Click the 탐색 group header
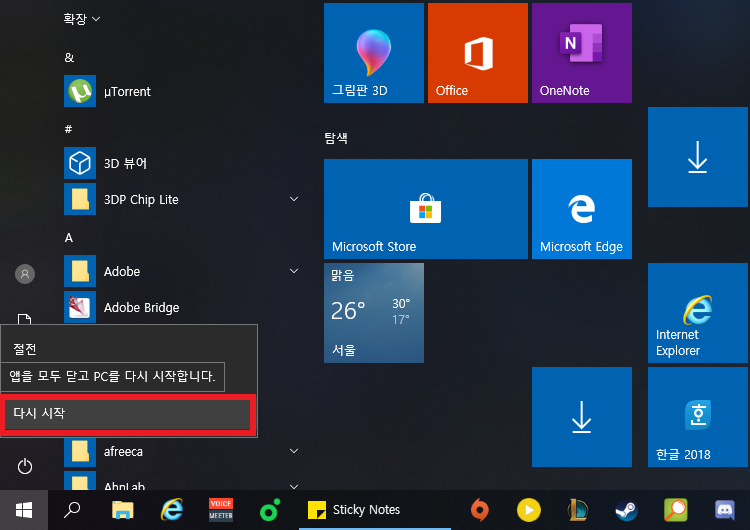 [x=336, y=138]
